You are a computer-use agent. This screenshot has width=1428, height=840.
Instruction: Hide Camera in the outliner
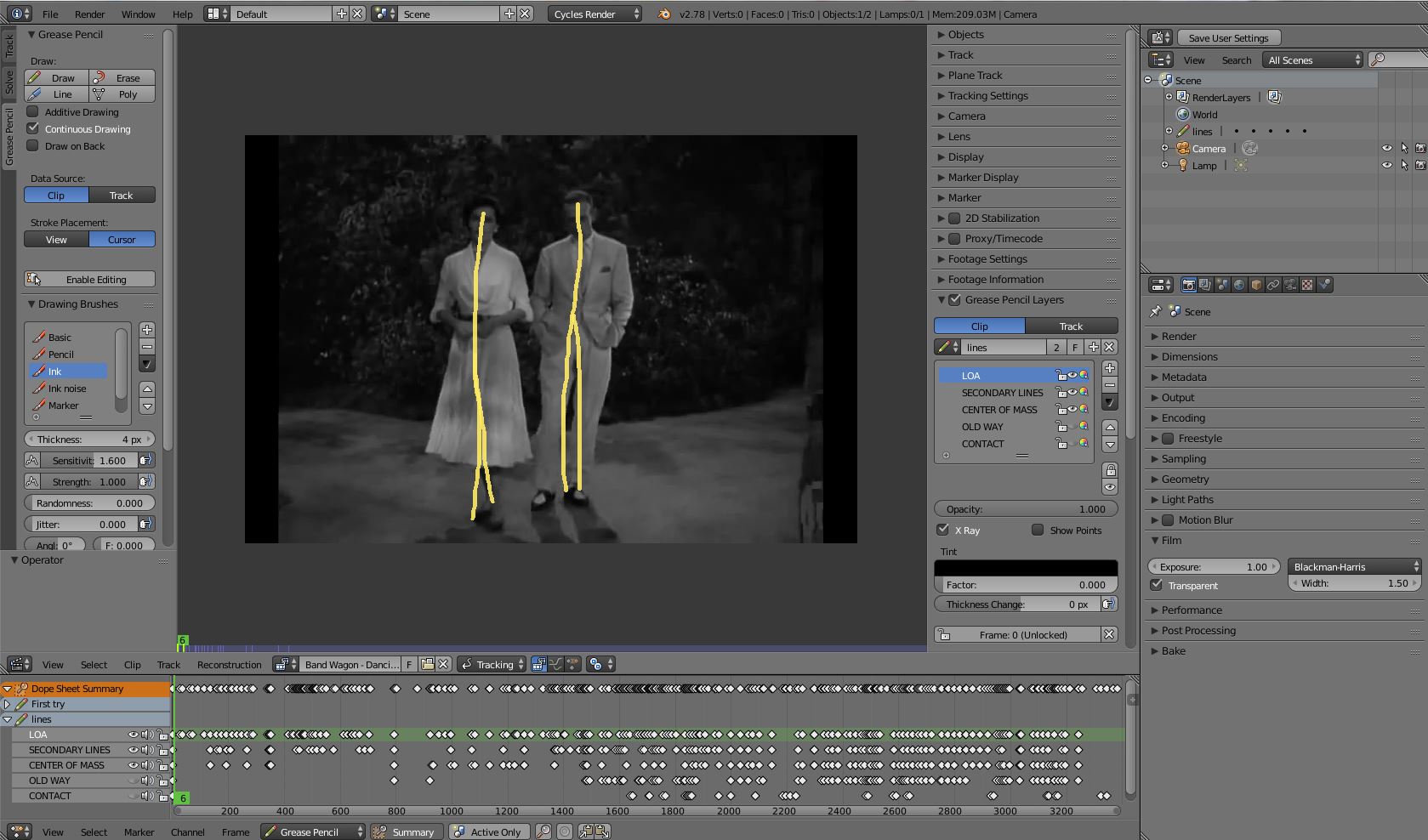[x=1387, y=148]
